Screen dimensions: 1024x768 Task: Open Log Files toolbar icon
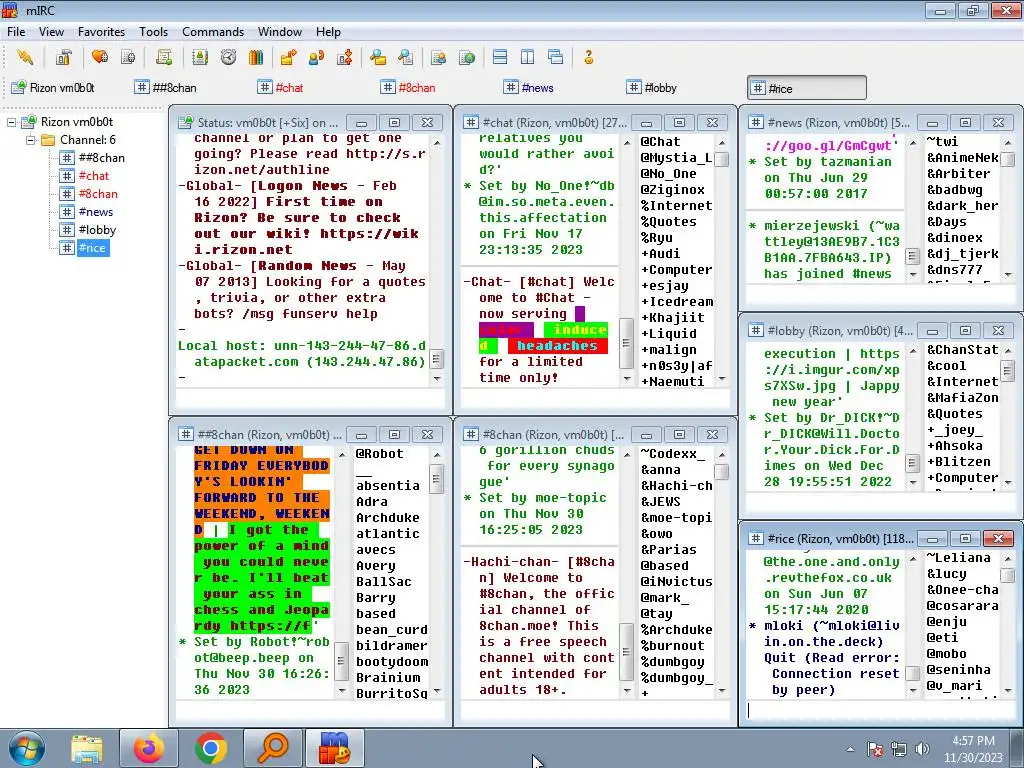tap(406, 57)
